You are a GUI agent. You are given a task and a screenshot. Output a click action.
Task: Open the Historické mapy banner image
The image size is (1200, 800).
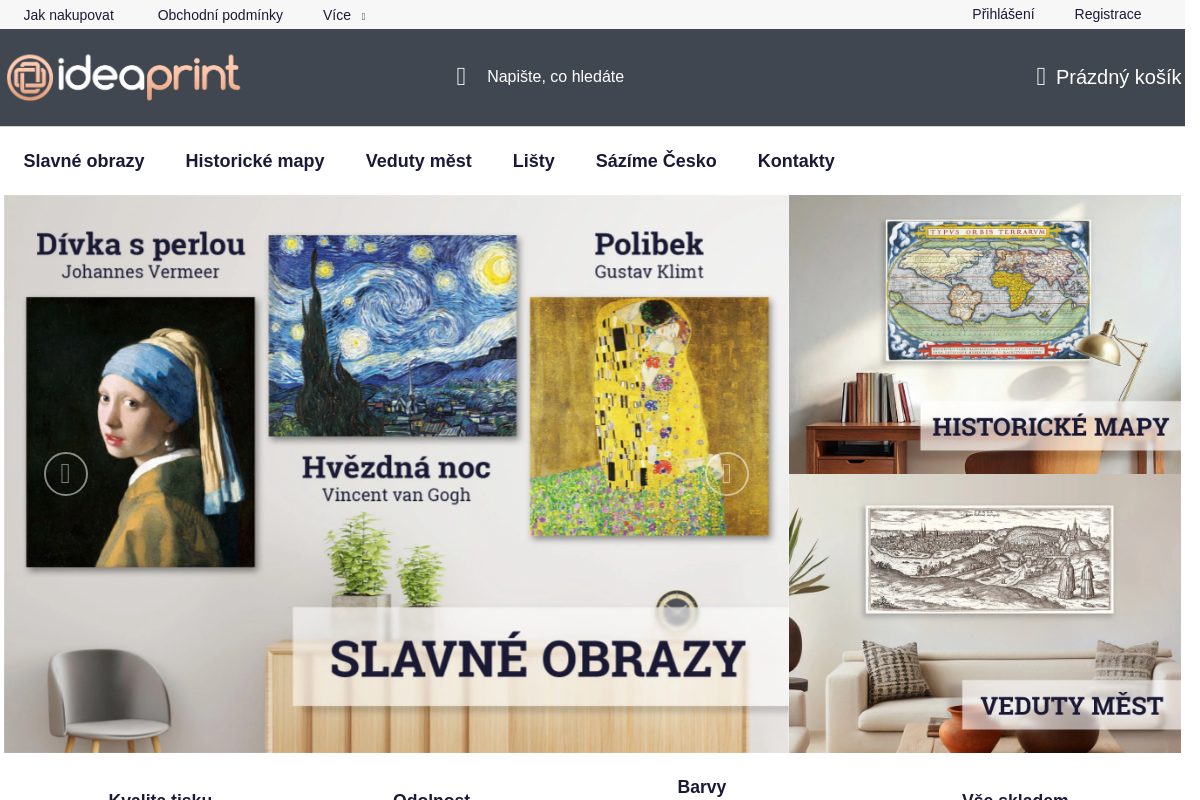point(985,334)
